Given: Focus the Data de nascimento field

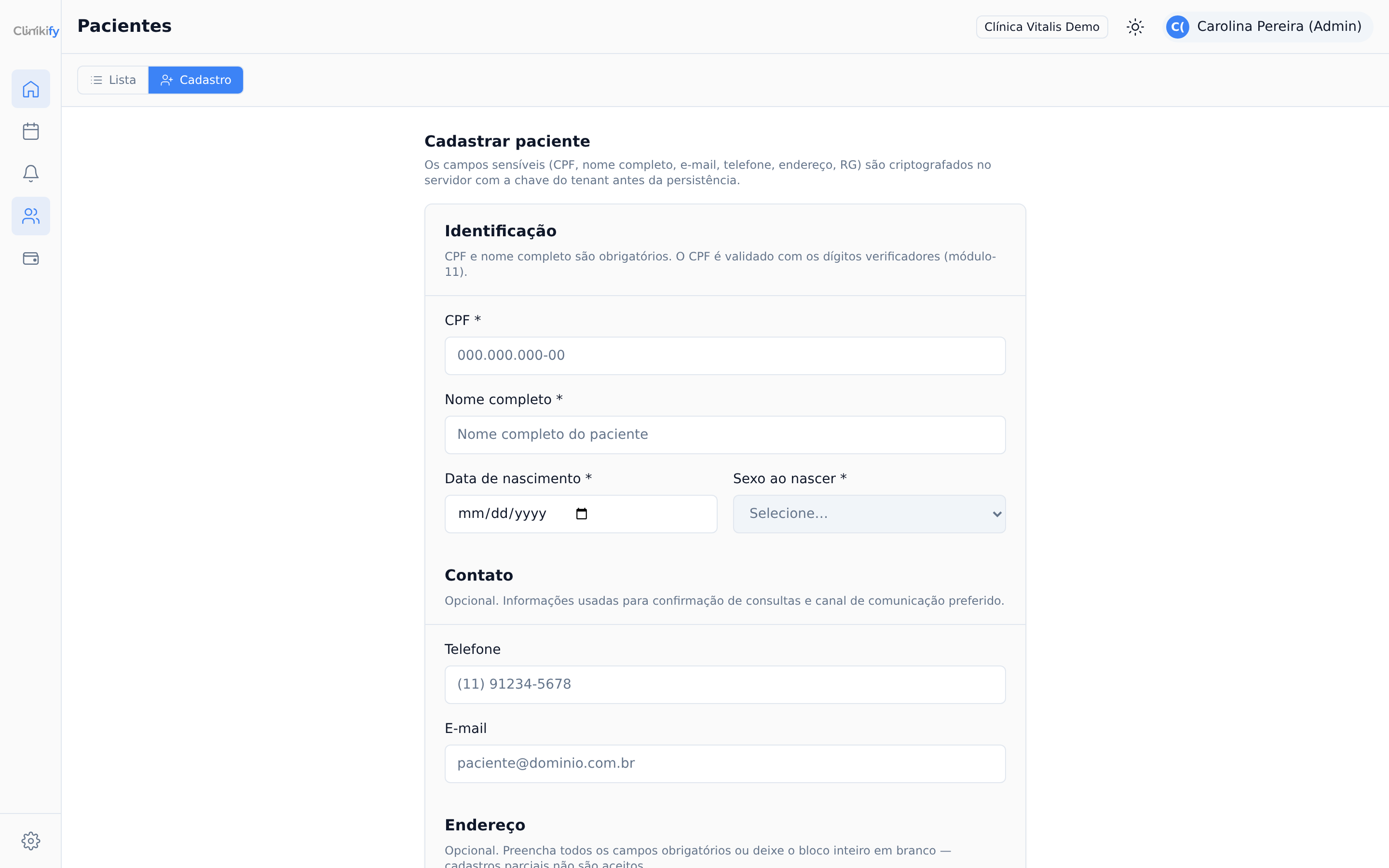Looking at the screenshot, I should point(581,514).
